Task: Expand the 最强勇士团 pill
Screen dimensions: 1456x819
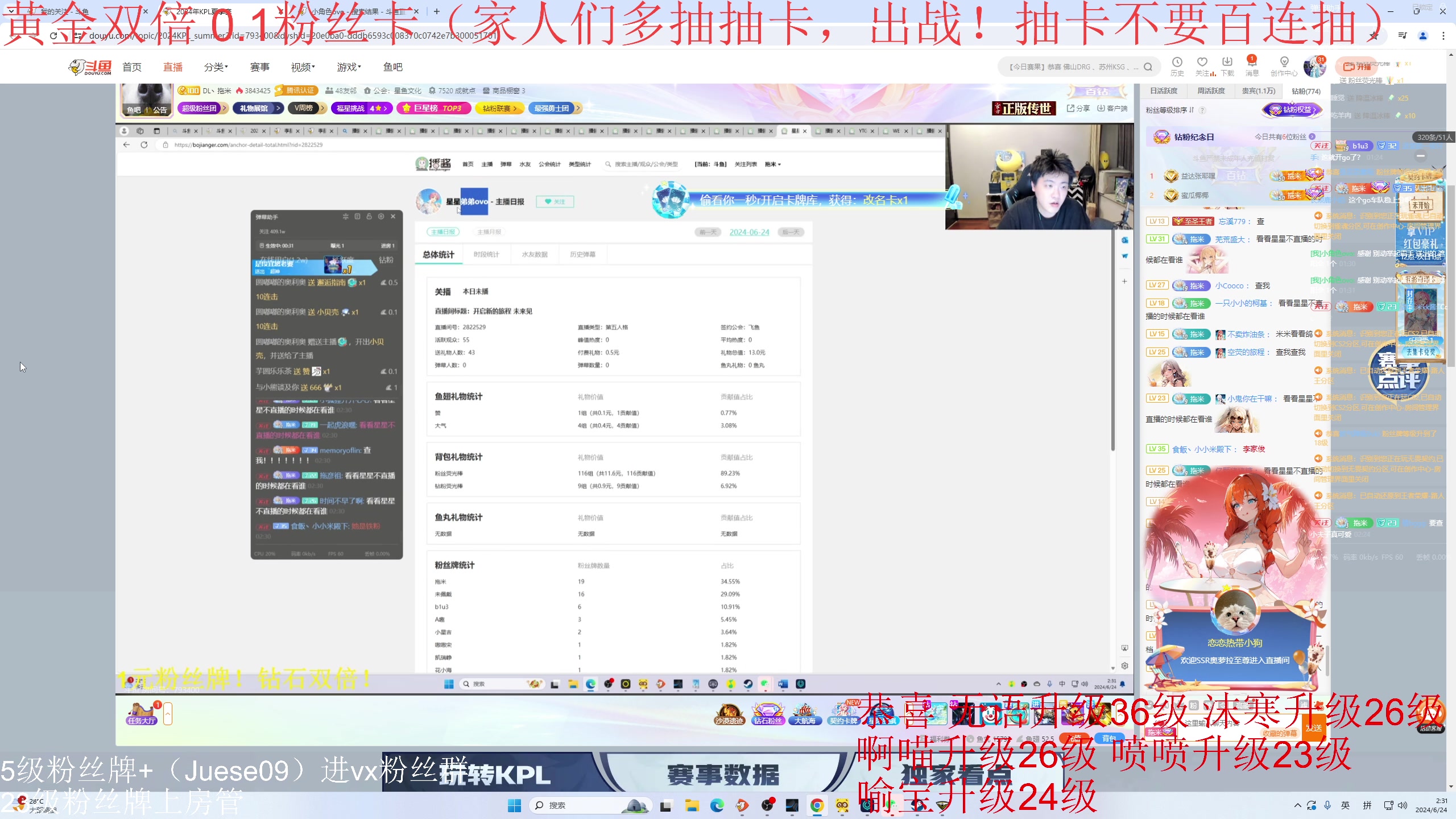Action: [555, 108]
